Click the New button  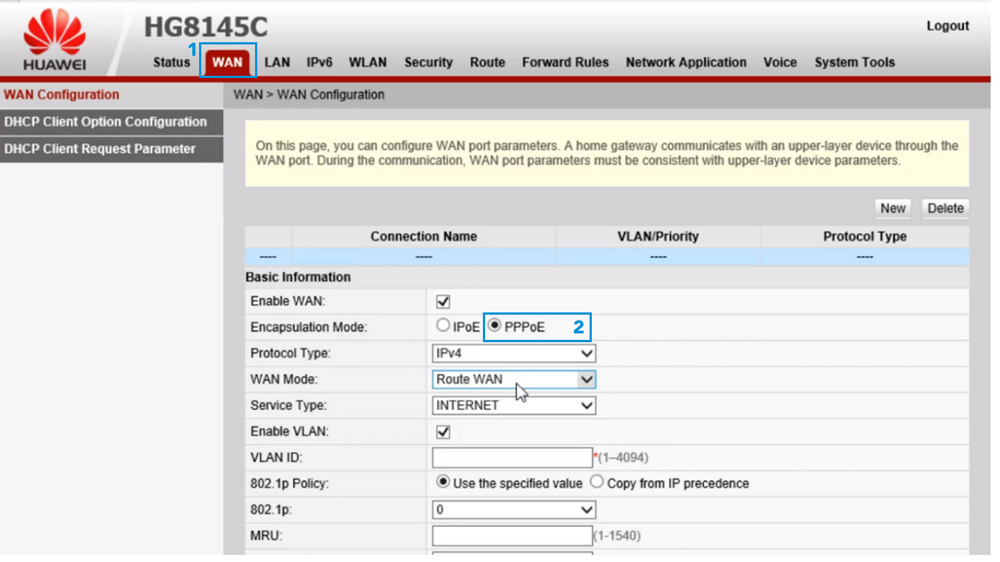893,209
